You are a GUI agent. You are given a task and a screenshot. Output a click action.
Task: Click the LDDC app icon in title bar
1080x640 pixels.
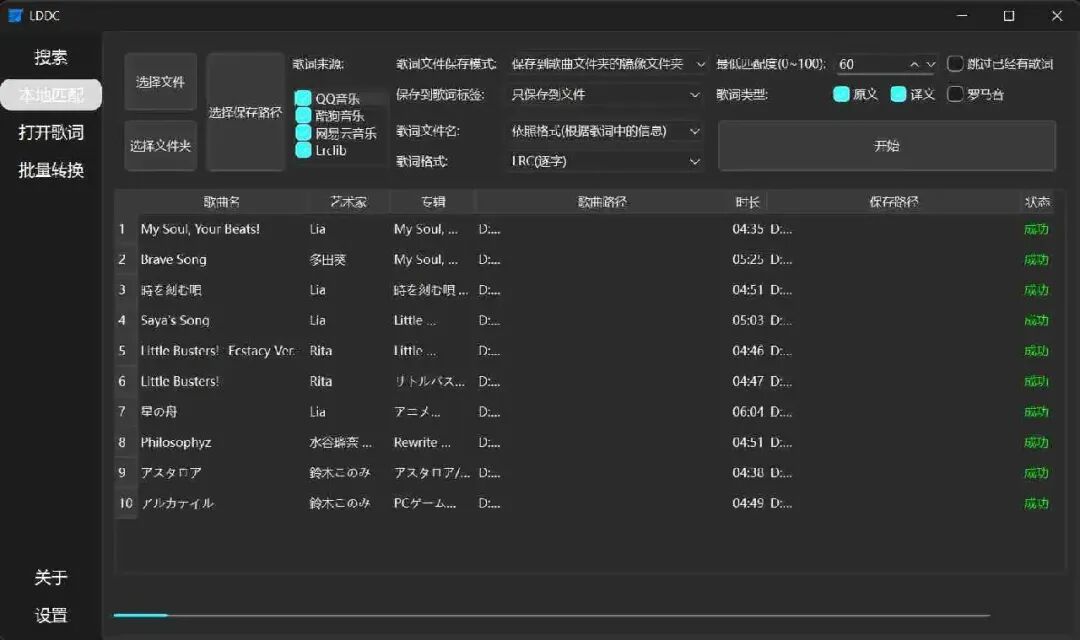point(15,15)
